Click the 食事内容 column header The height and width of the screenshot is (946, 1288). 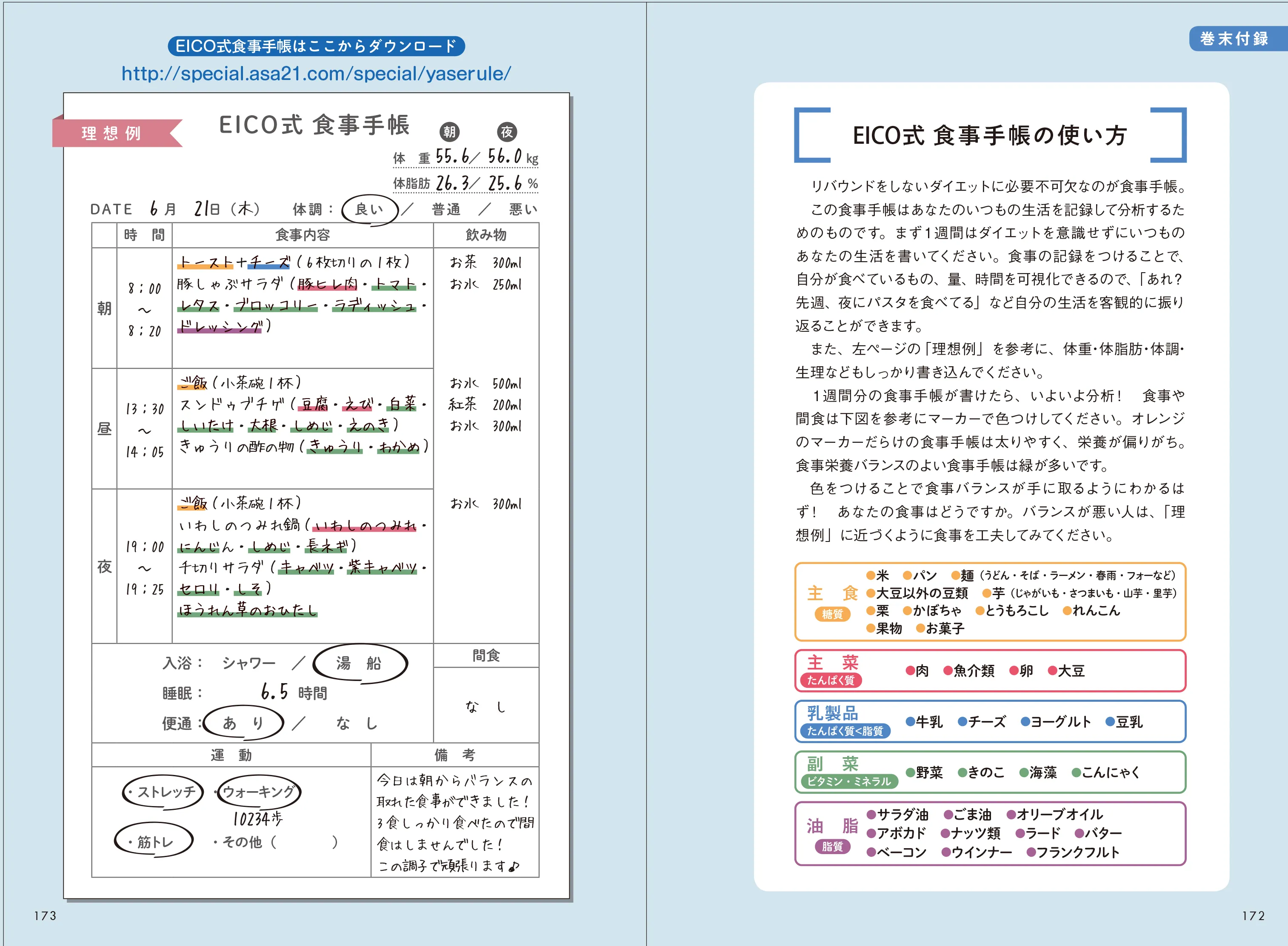point(303,235)
